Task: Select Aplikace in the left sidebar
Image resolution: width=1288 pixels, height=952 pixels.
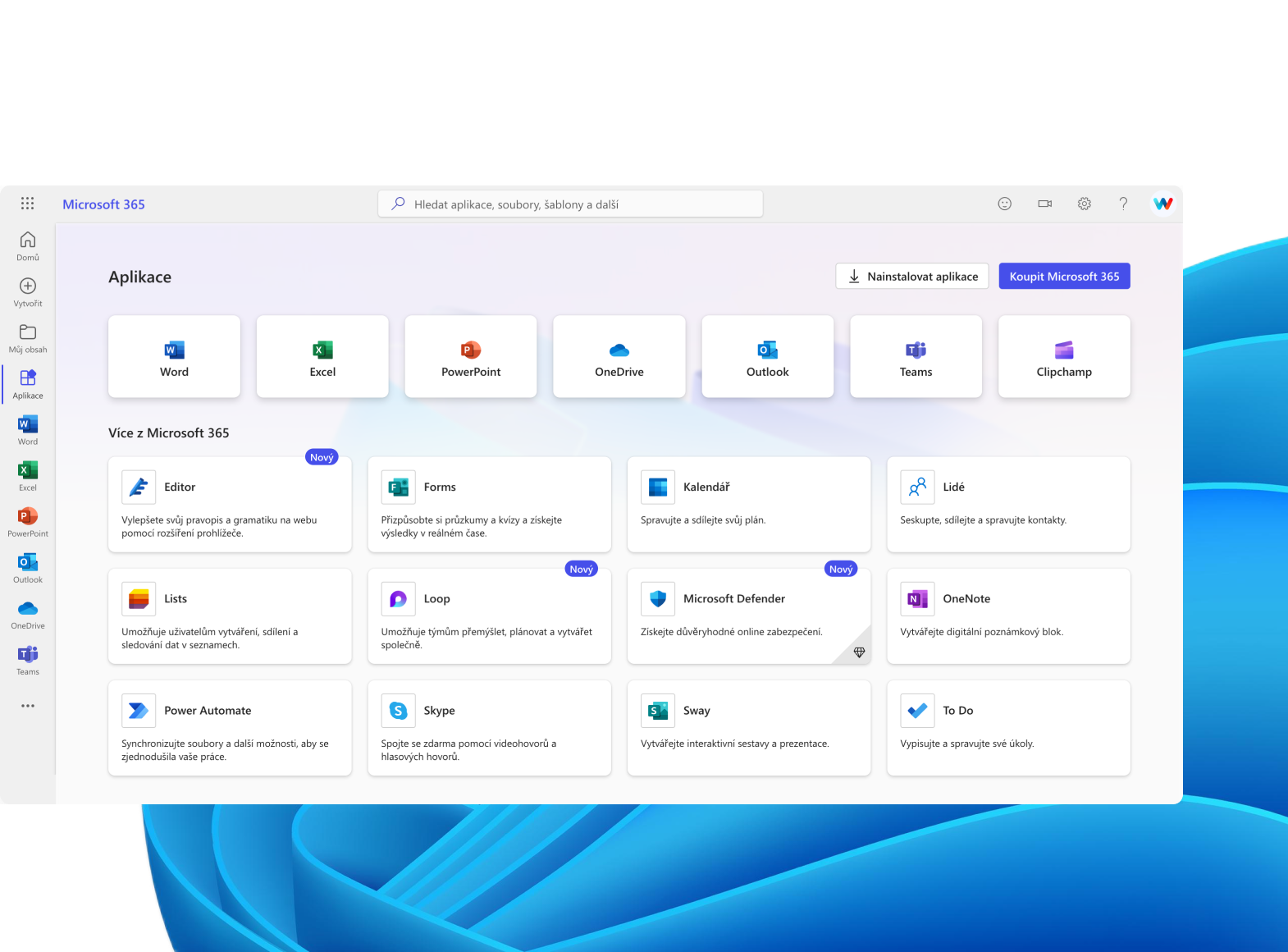Action: (x=28, y=384)
